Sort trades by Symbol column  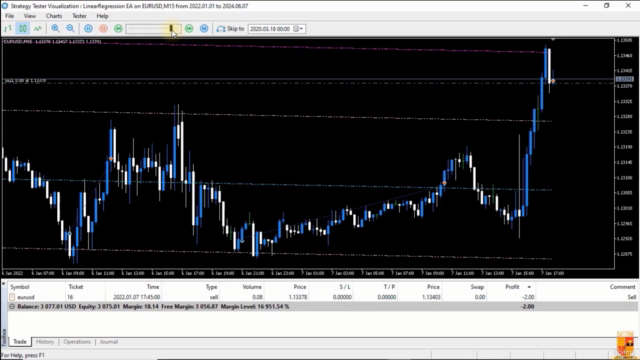[x=36, y=287]
